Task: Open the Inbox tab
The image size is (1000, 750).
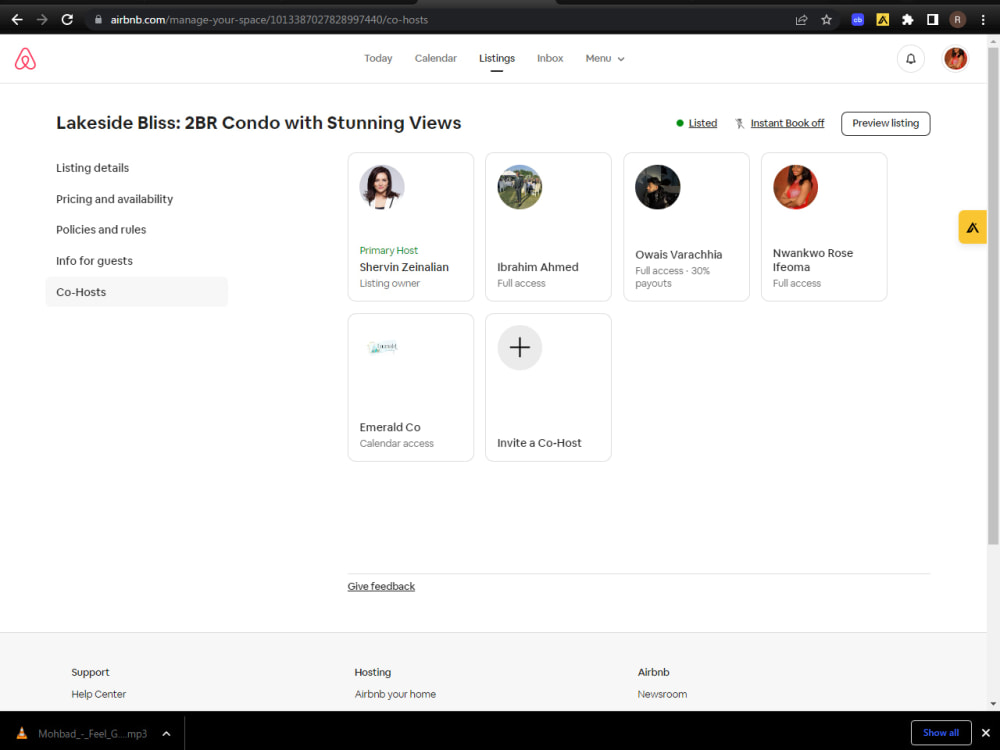Action: pyautogui.click(x=550, y=59)
